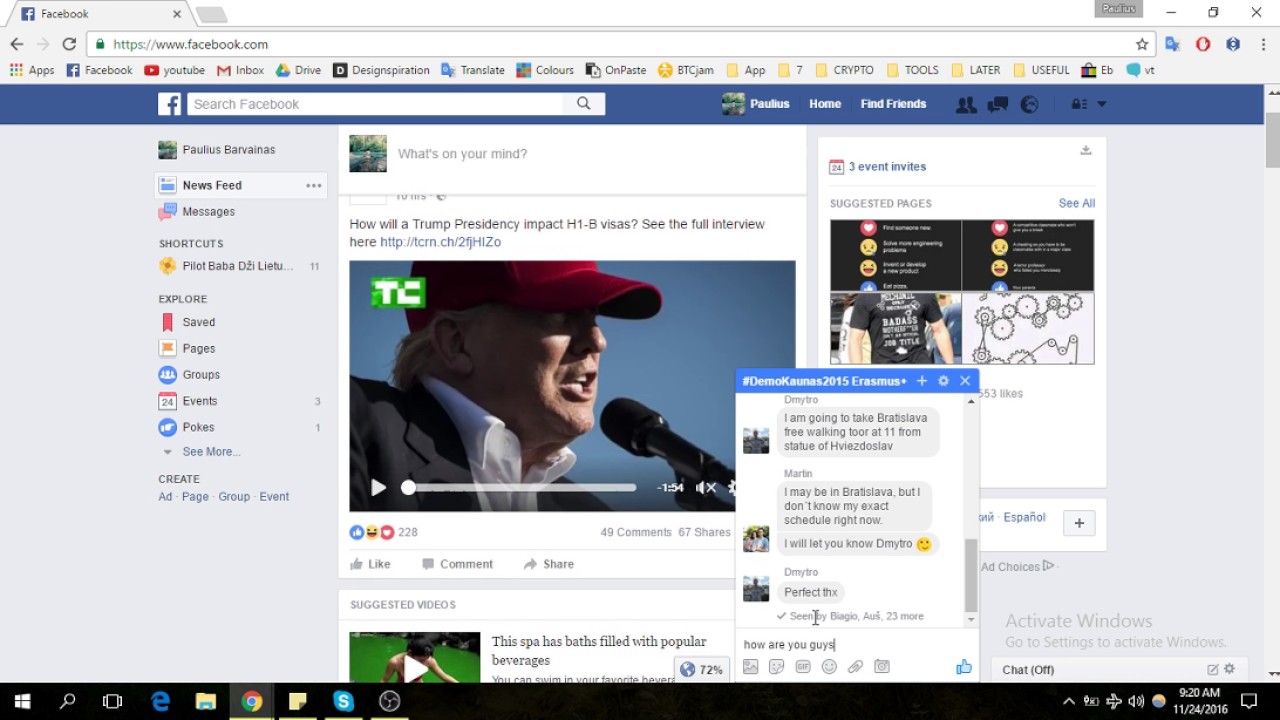Like the TechCrunch post
Viewport: 1280px width, 720px height.
point(370,564)
